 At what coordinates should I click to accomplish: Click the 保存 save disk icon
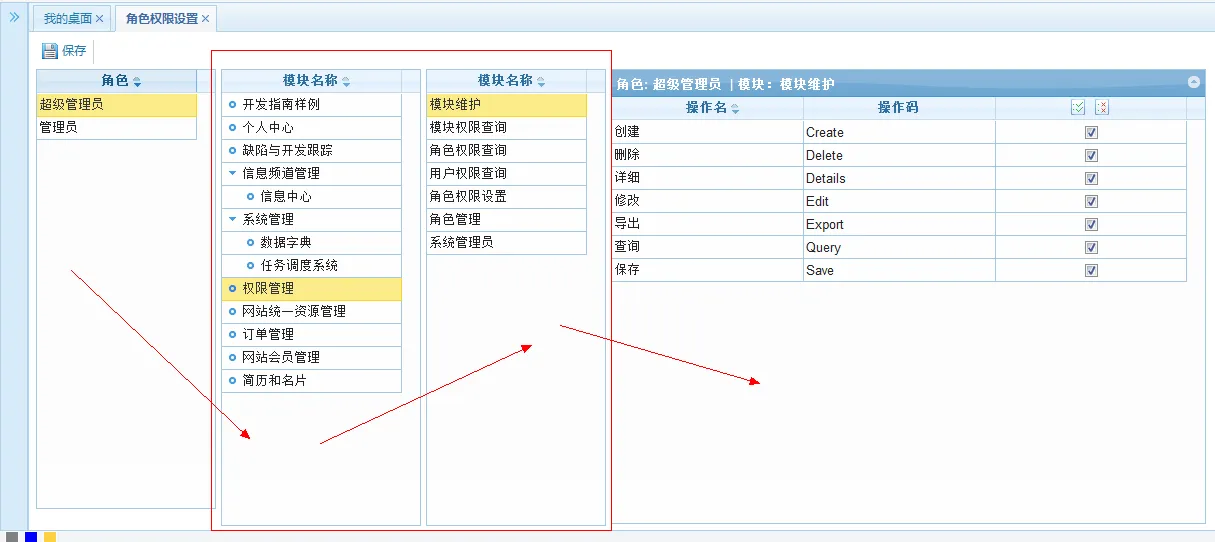(49, 50)
